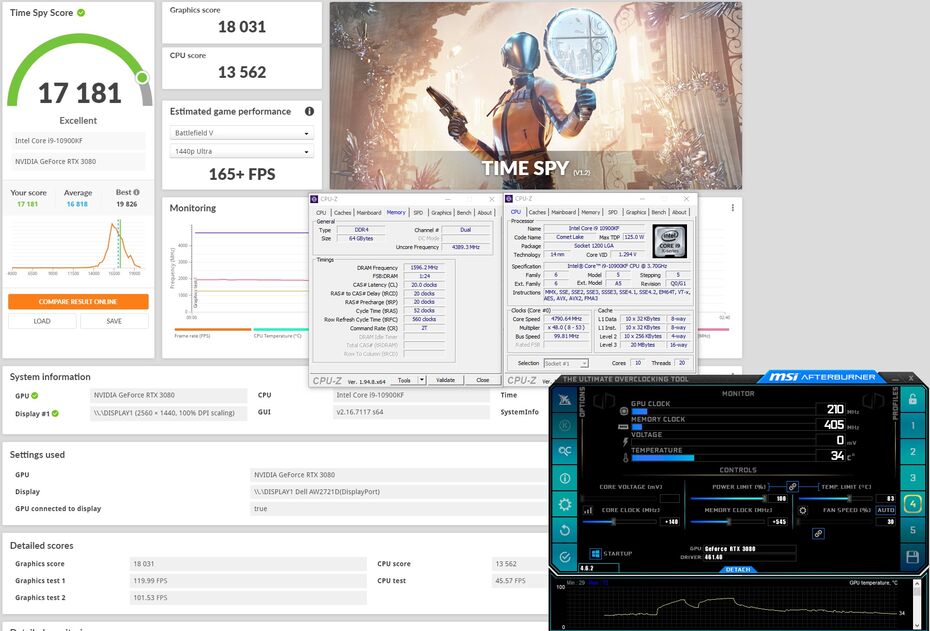Select Afterburner profile slot 4

pyautogui.click(x=913, y=504)
